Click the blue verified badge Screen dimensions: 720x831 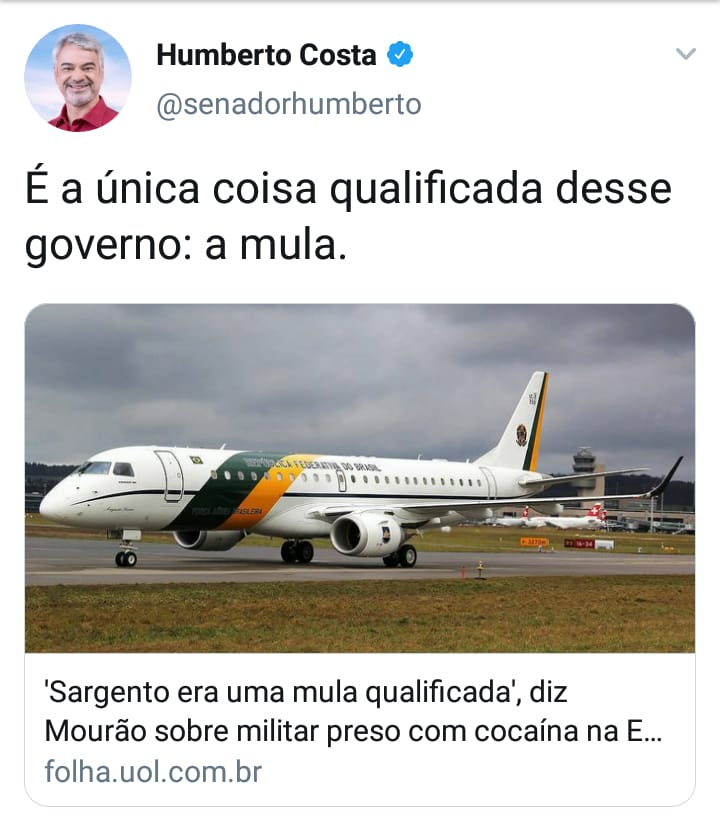(x=400, y=55)
